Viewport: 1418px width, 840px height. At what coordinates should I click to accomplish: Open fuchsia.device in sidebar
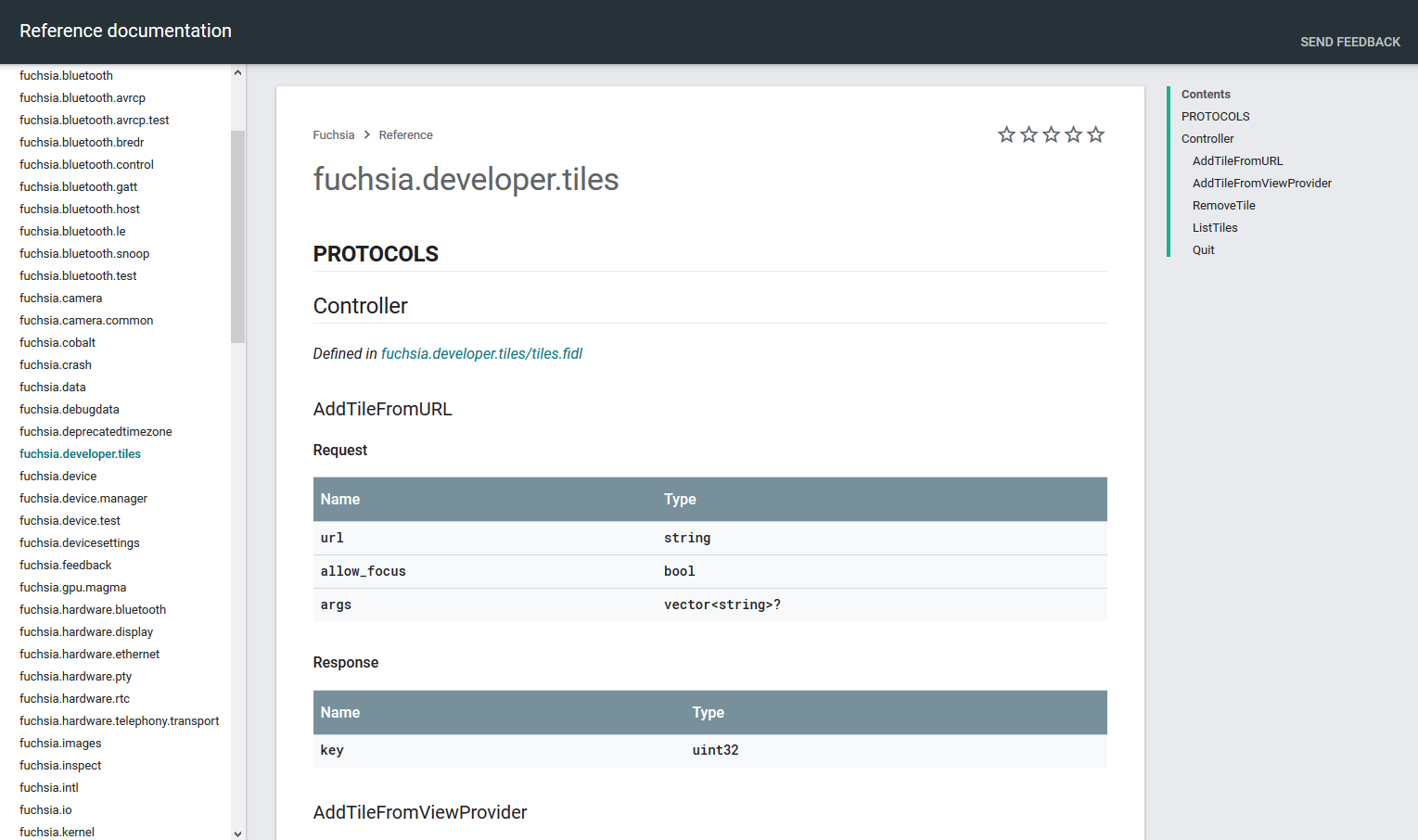pyautogui.click(x=57, y=476)
